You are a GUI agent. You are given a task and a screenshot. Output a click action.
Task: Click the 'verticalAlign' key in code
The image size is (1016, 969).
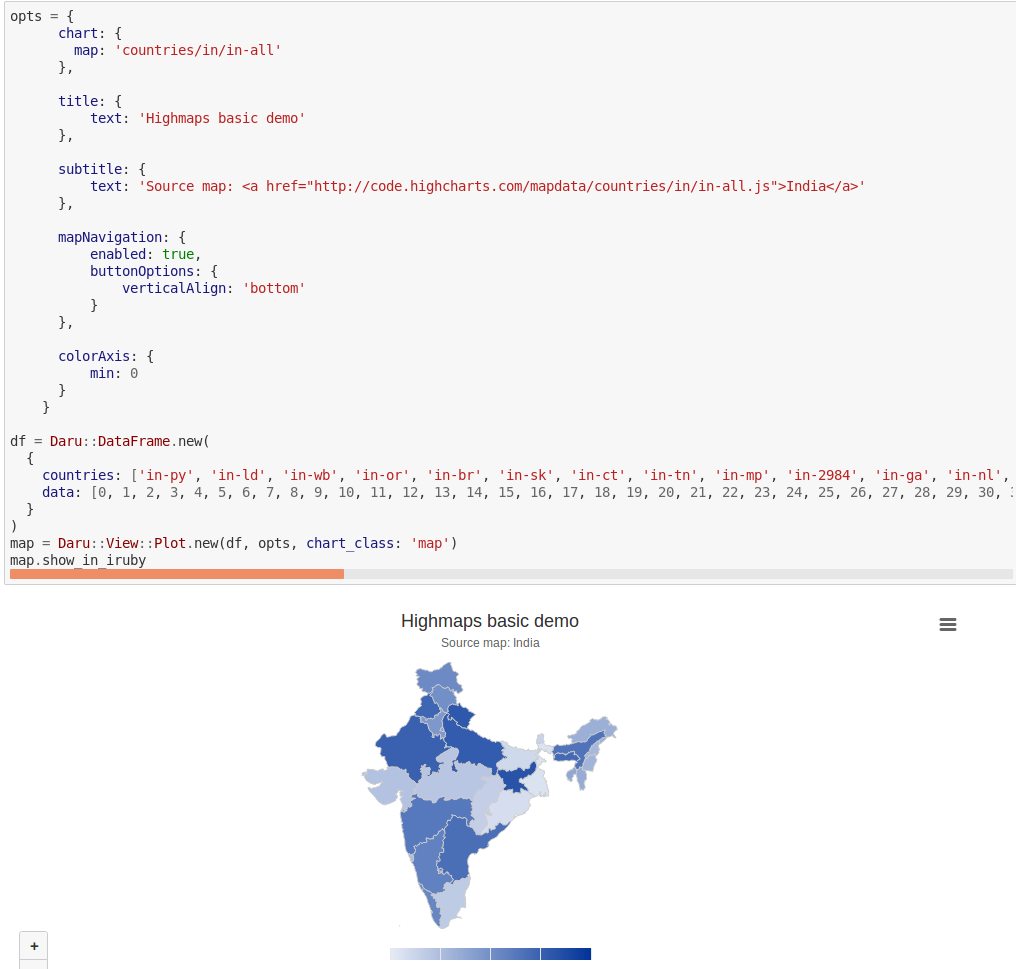(174, 288)
